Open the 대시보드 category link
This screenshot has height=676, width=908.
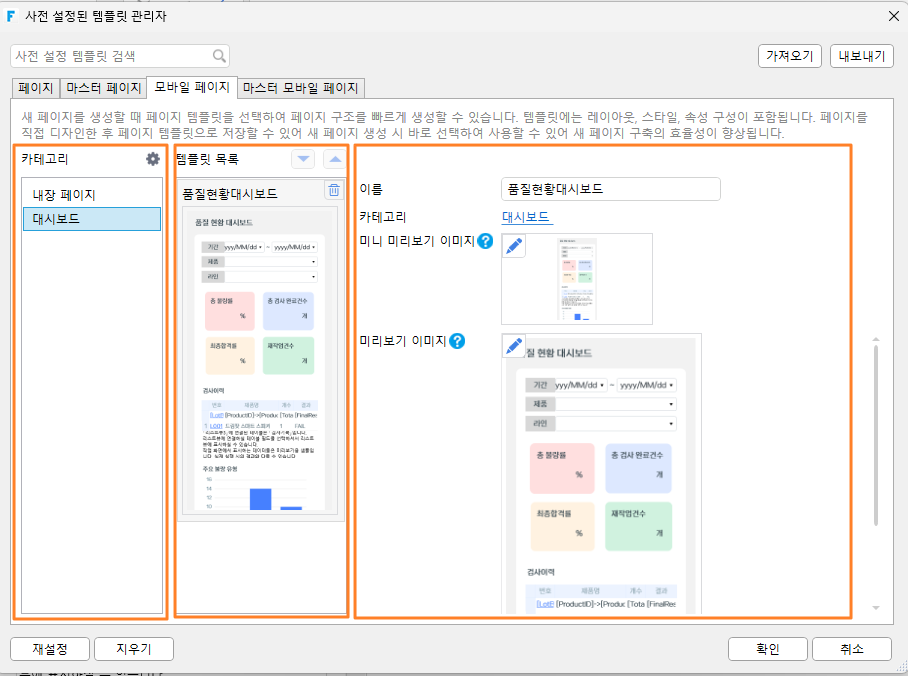[526, 217]
